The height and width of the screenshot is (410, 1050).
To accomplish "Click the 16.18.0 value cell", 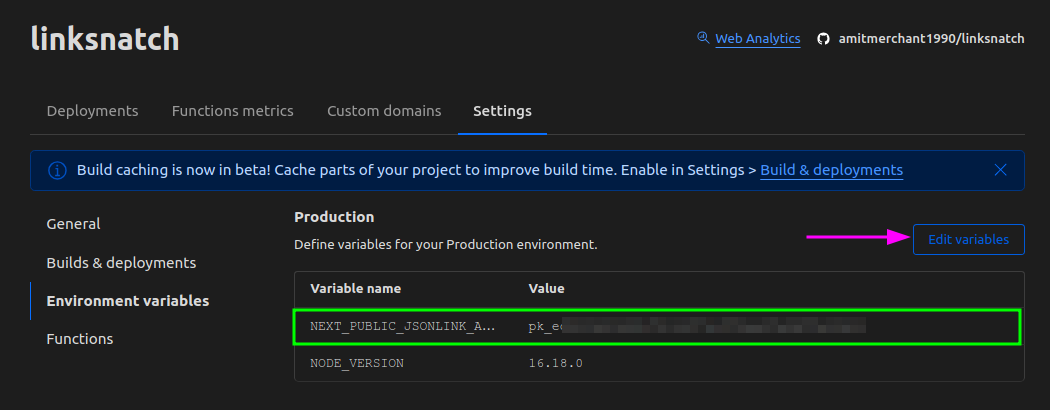I will [556, 364].
